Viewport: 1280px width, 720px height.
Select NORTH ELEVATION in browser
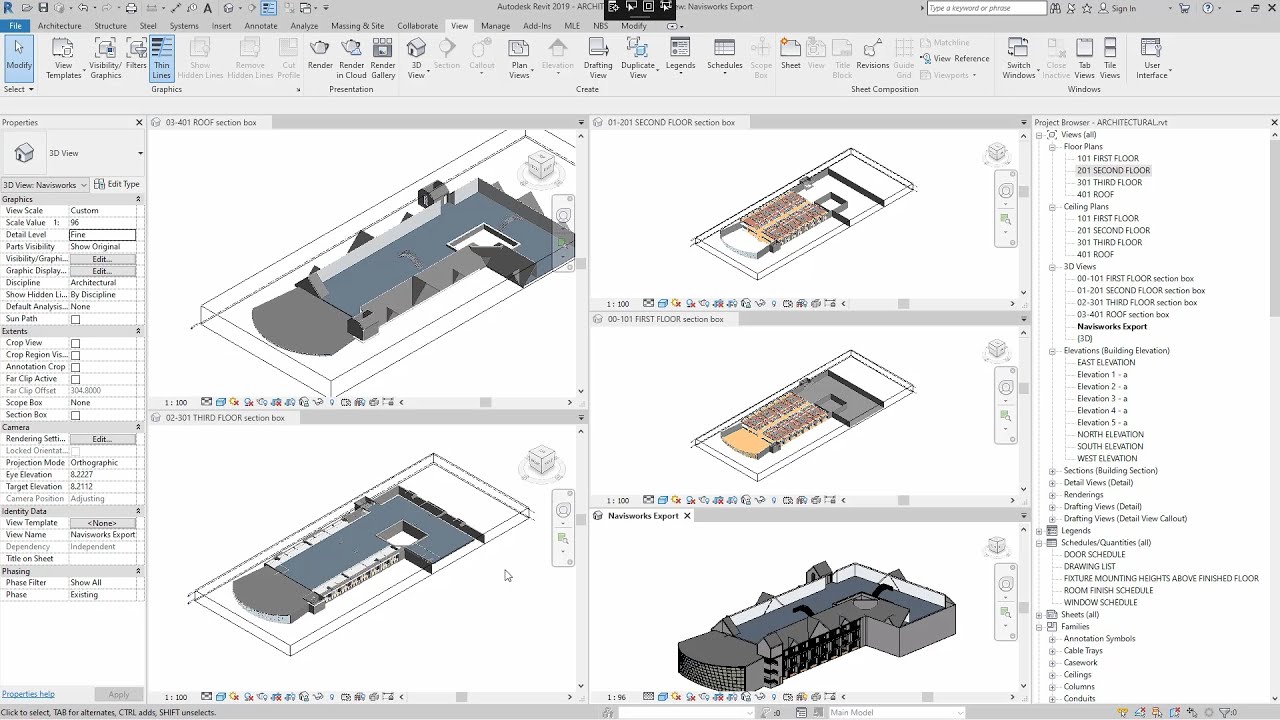pyautogui.click(x=1110, y=435)
